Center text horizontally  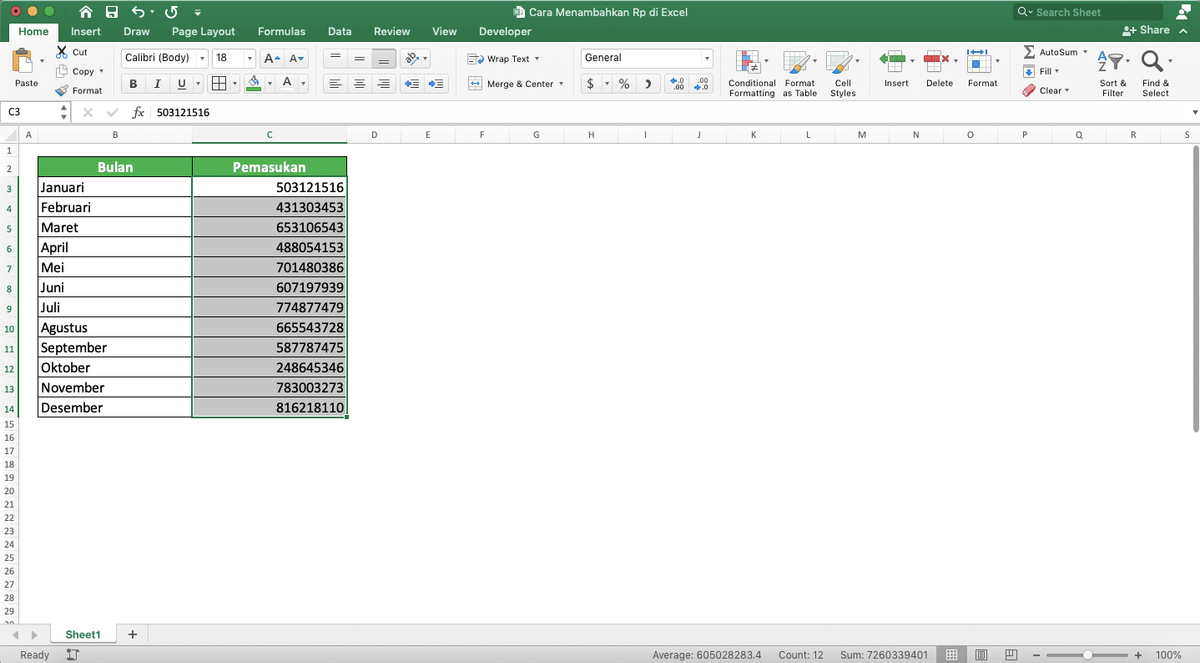coord(359,84)
